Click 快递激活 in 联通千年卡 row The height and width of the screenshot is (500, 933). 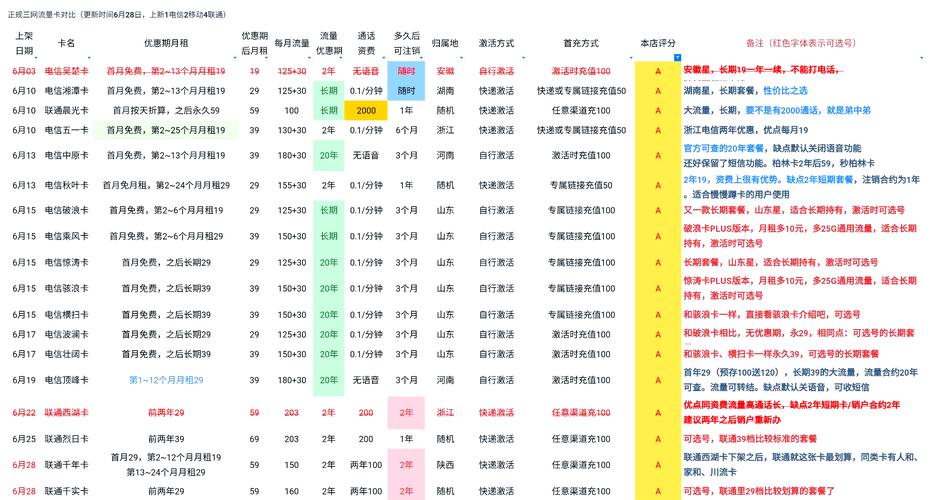click(496, 465)
